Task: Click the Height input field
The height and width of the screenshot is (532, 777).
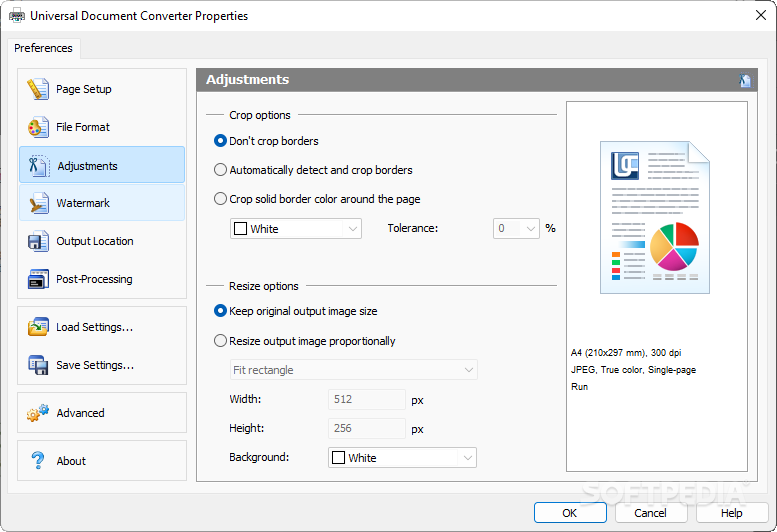Action: [x=367, y=428]
